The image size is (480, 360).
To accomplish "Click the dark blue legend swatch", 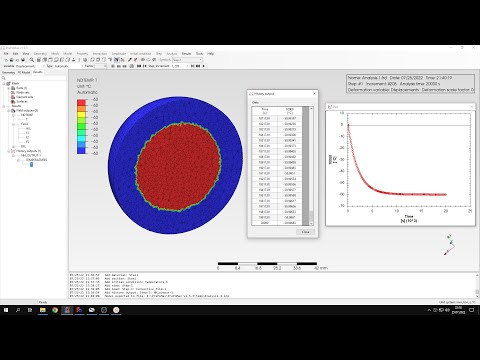I will click(81, 150).
